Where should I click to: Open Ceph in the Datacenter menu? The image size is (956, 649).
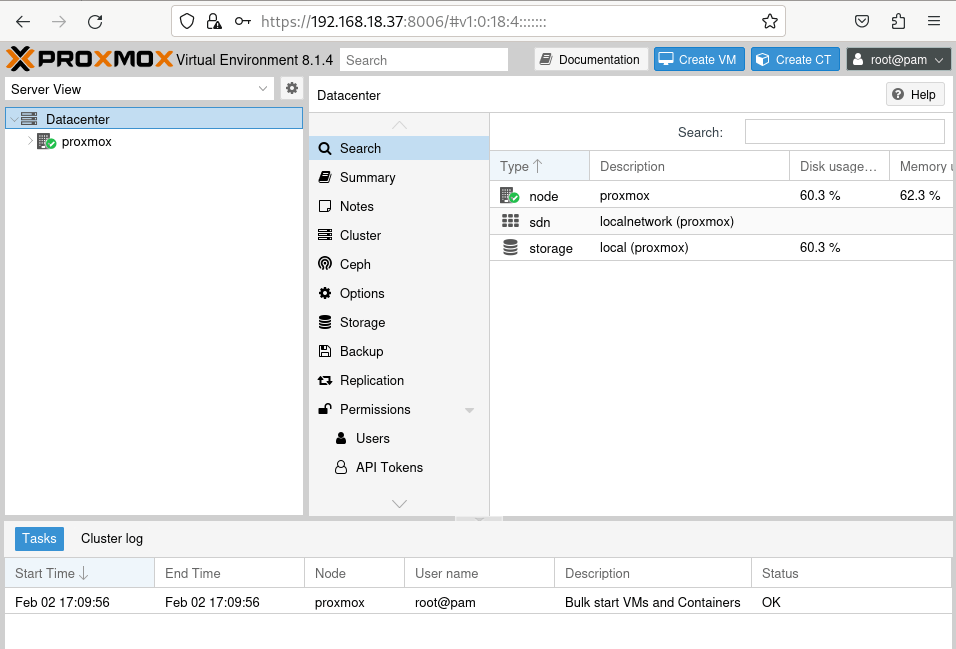pyautogui.click(x=399, y=264)
